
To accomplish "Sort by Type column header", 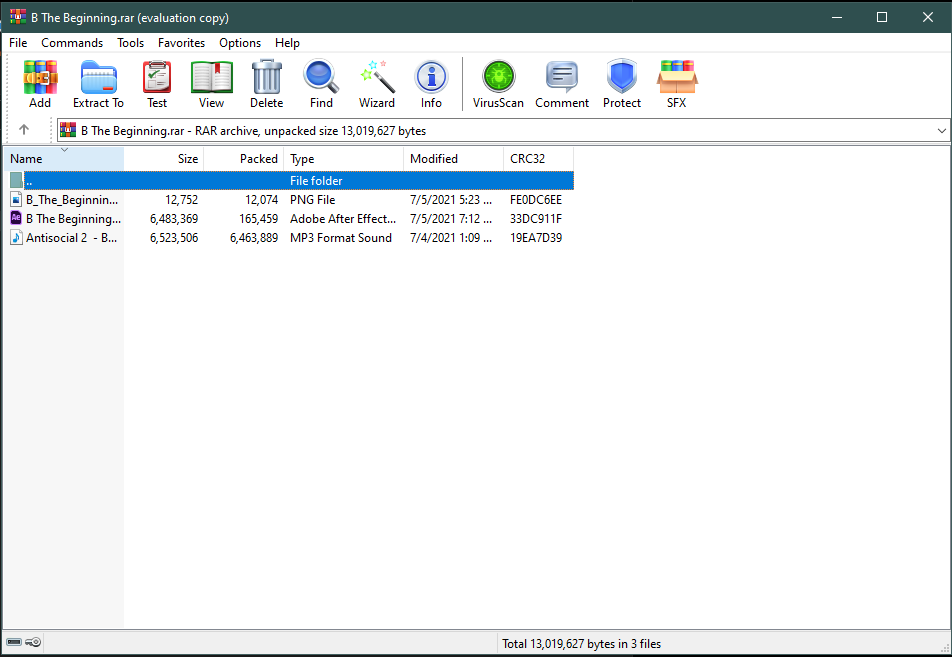I will pos(344,158).
